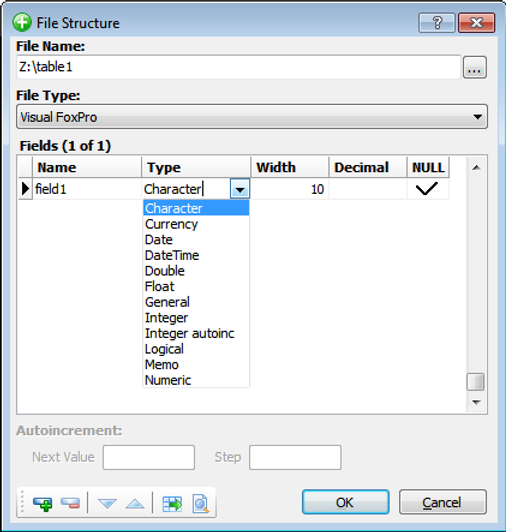Click the Width column header
The height and width of the screenshot is (532, 506).
coord(290,167)
